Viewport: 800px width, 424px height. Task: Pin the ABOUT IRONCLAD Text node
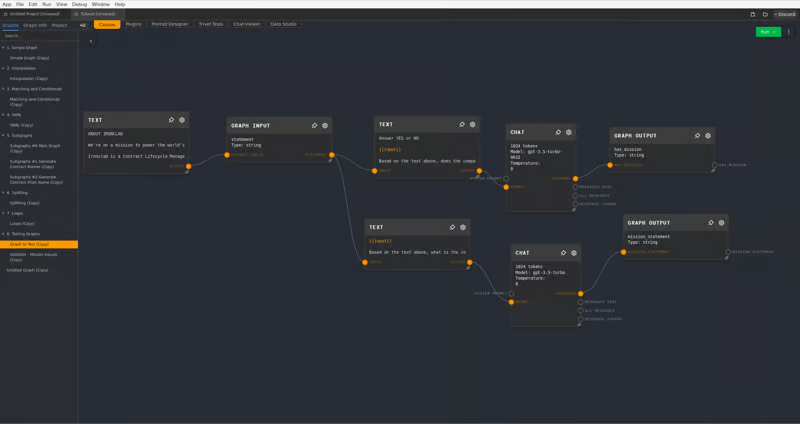tap(171, 120)
